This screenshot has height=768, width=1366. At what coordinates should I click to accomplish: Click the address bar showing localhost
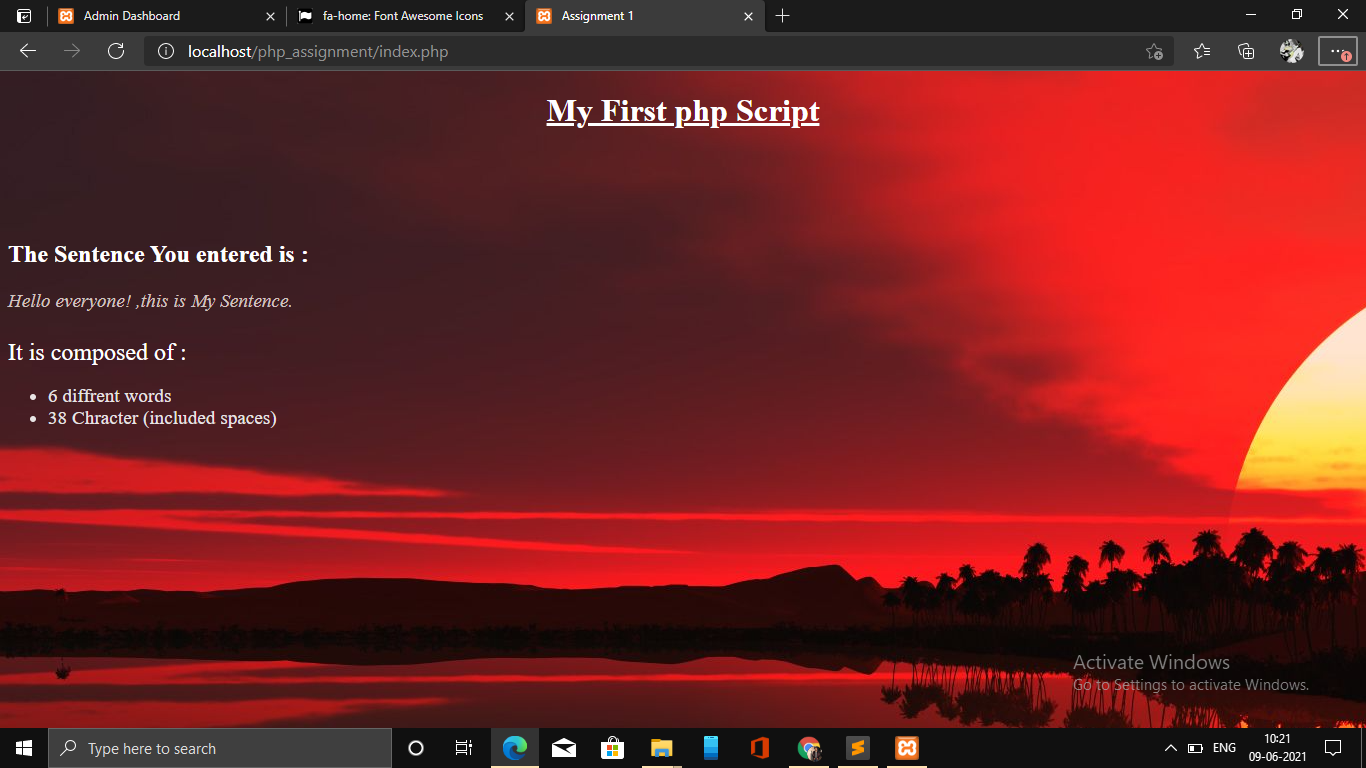pos(400,51)
